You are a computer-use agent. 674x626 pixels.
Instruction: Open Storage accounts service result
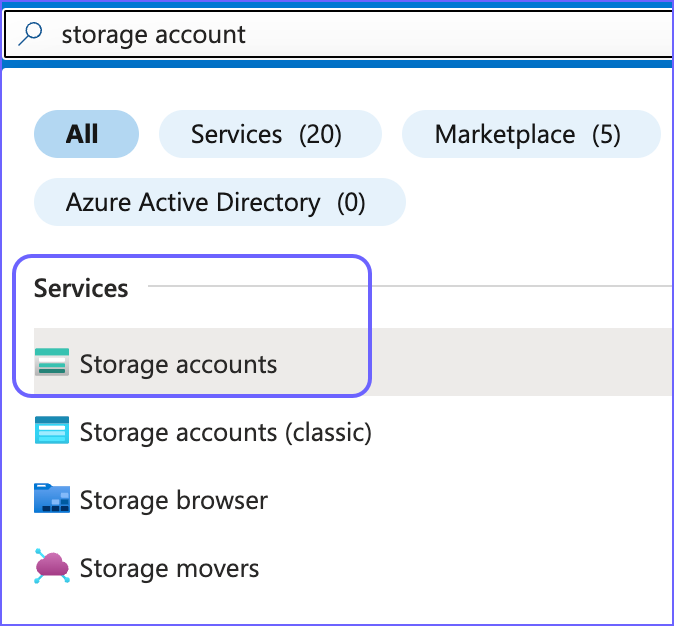point(178,364)
